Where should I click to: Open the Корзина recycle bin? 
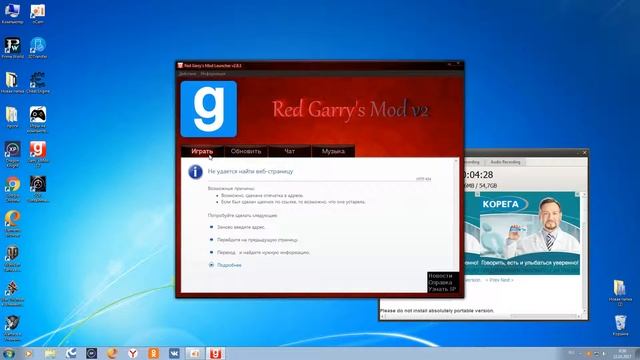coord(620,325)
